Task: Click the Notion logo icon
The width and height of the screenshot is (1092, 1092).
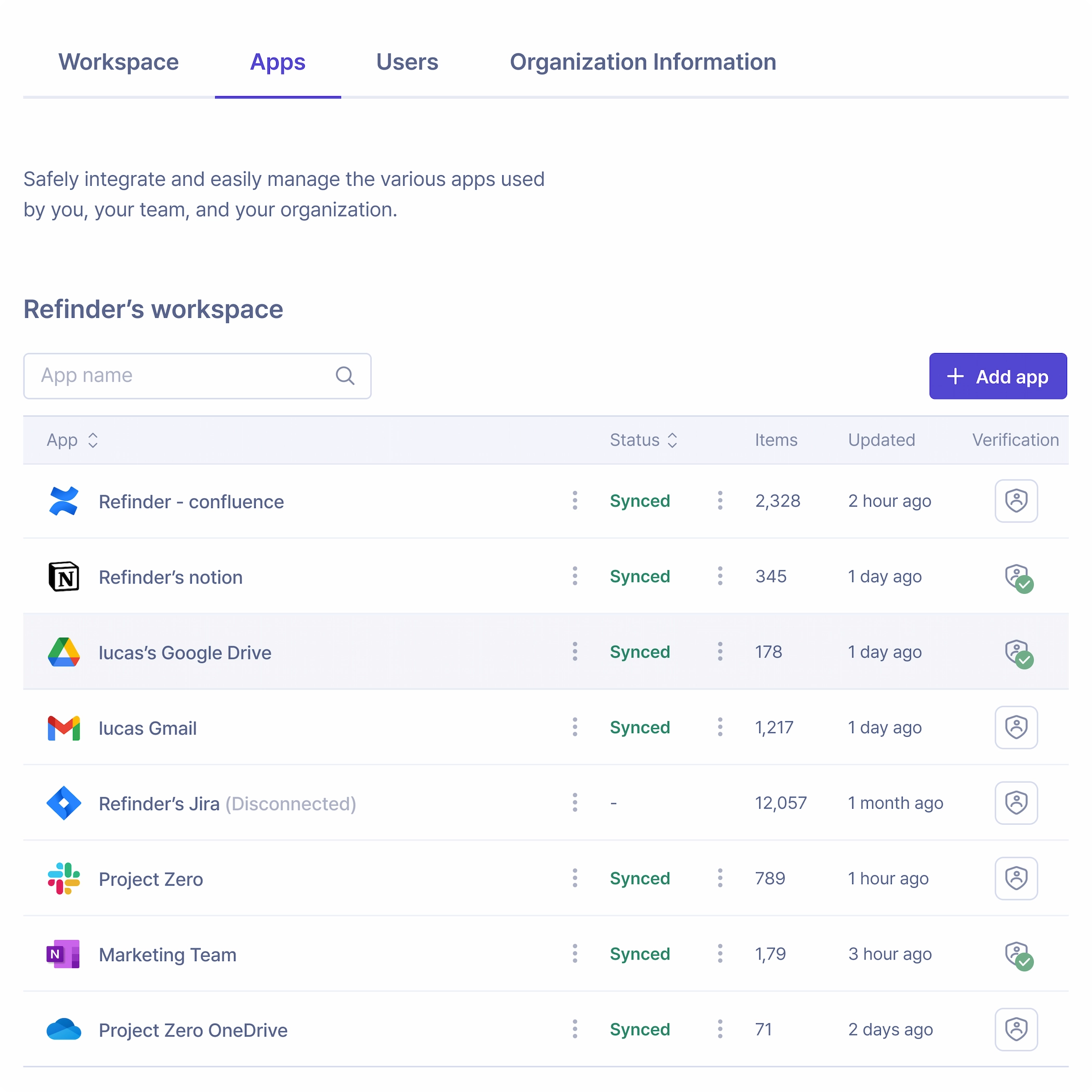Action: coord(63,577)
